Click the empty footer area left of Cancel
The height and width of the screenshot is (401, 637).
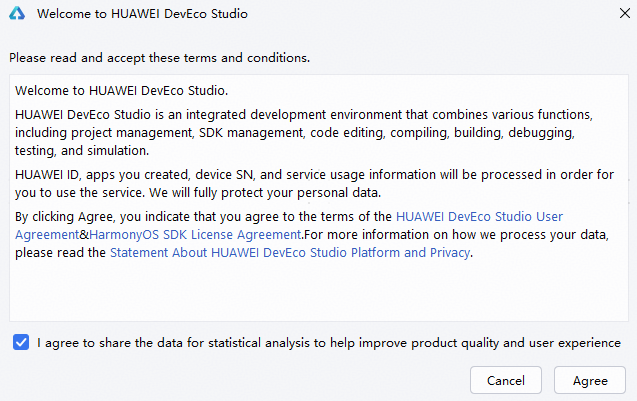coord(240,380)
